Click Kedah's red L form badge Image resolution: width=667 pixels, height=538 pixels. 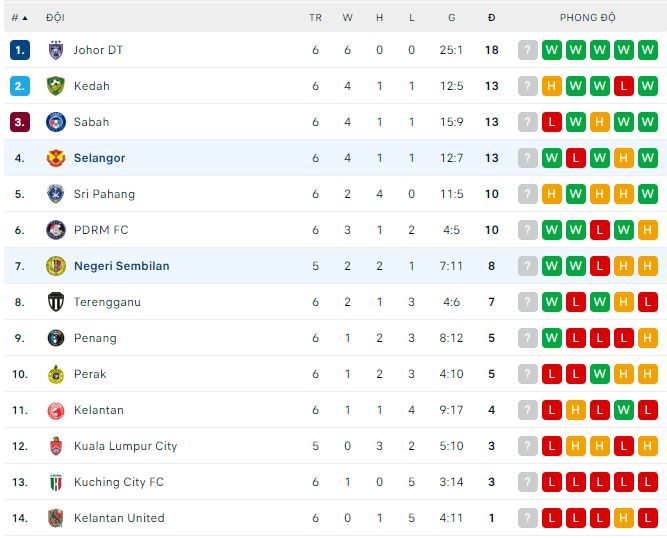tap(624, 86)
